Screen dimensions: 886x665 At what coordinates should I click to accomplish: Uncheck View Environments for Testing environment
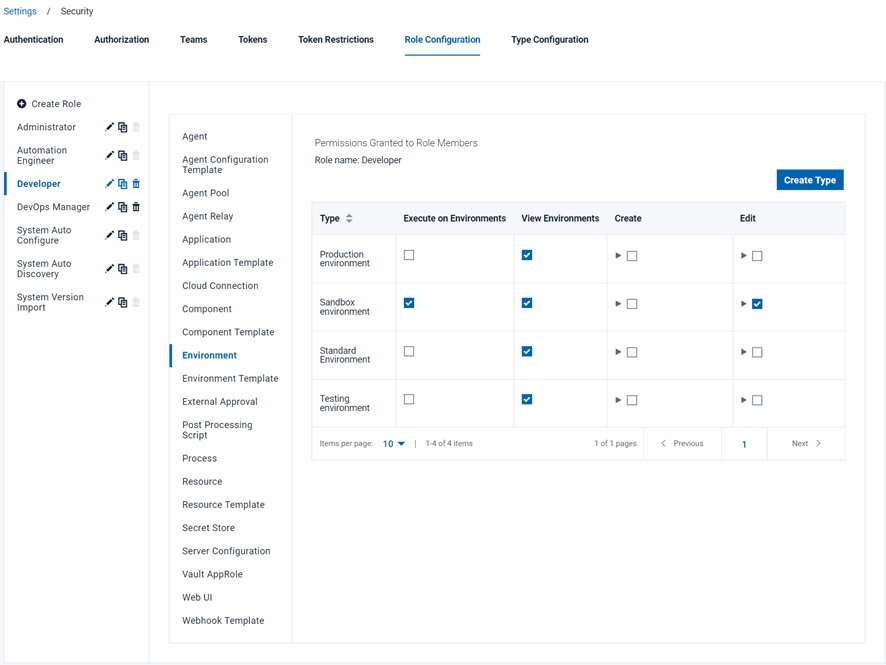coord(527,399)
